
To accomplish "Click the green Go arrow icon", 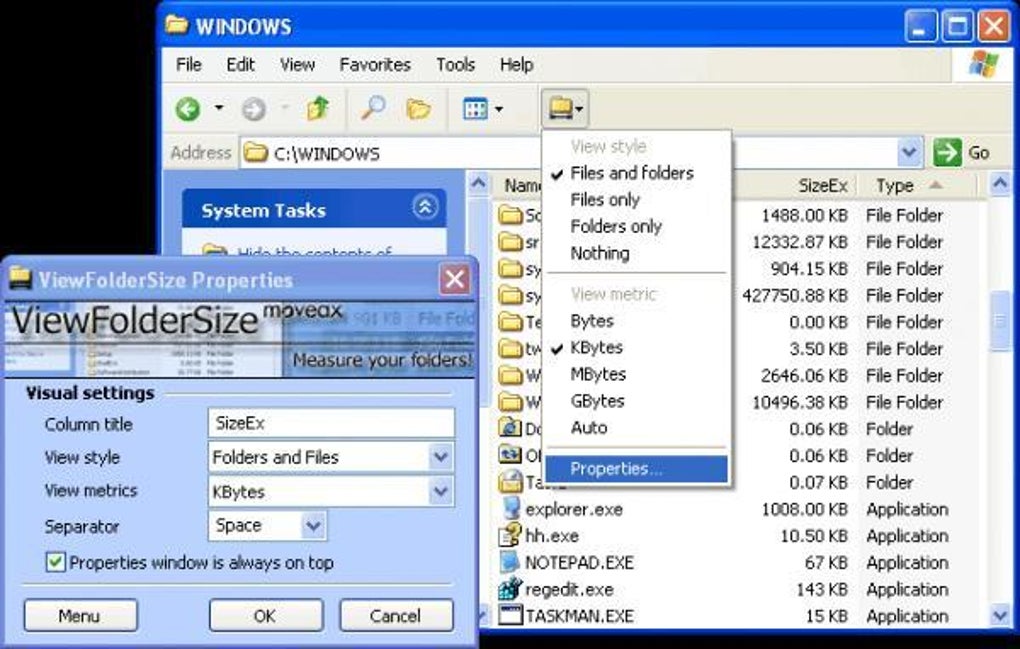I will click(947, 153).
